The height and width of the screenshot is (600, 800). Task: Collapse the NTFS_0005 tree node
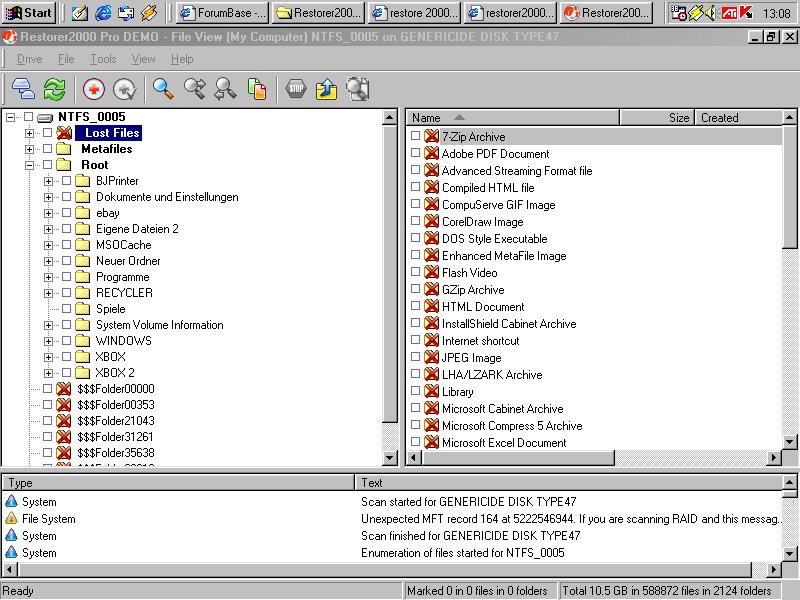point(10,117)
